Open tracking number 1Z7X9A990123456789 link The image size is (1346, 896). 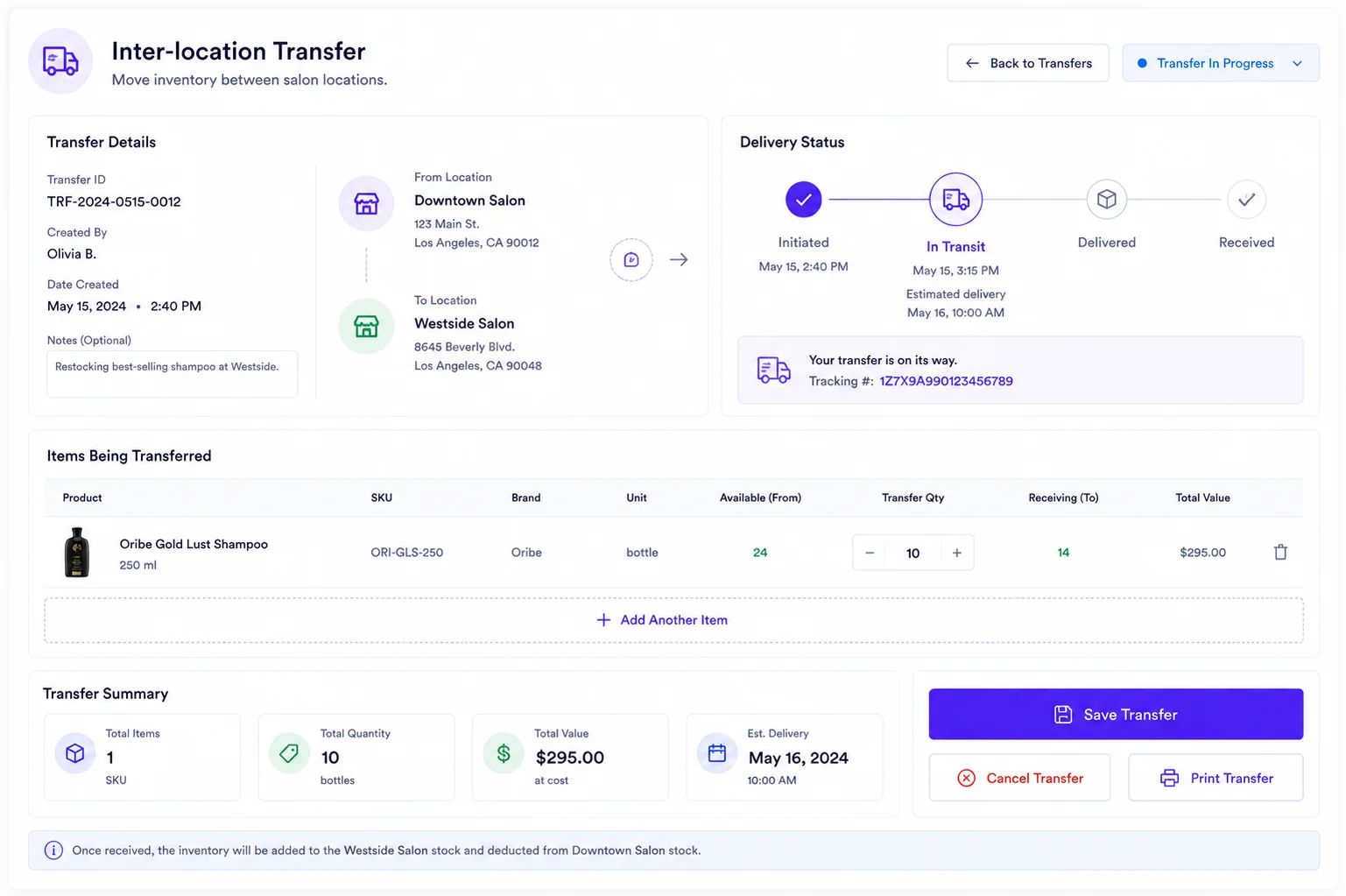tap(946, 381)
